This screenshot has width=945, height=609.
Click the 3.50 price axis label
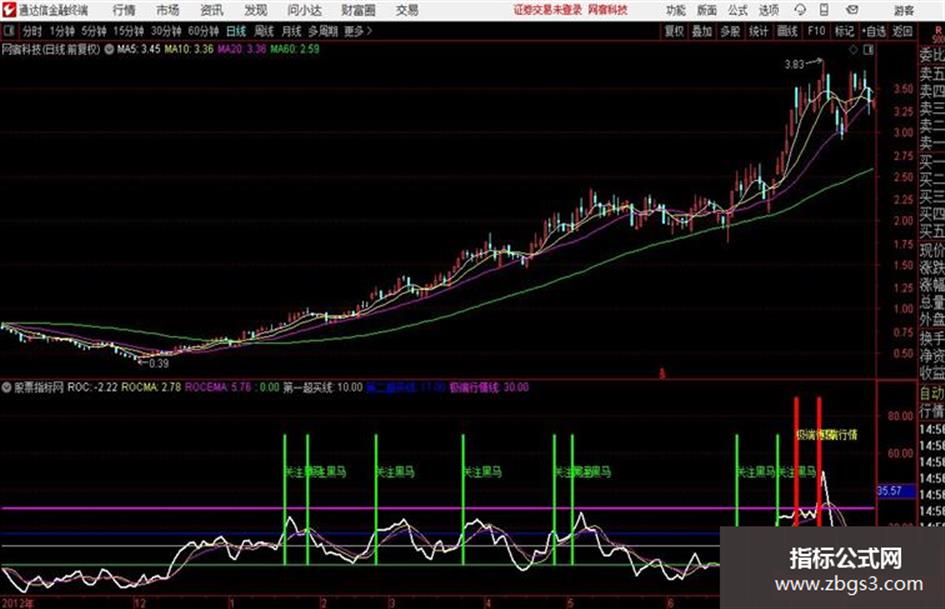point(903,89)
